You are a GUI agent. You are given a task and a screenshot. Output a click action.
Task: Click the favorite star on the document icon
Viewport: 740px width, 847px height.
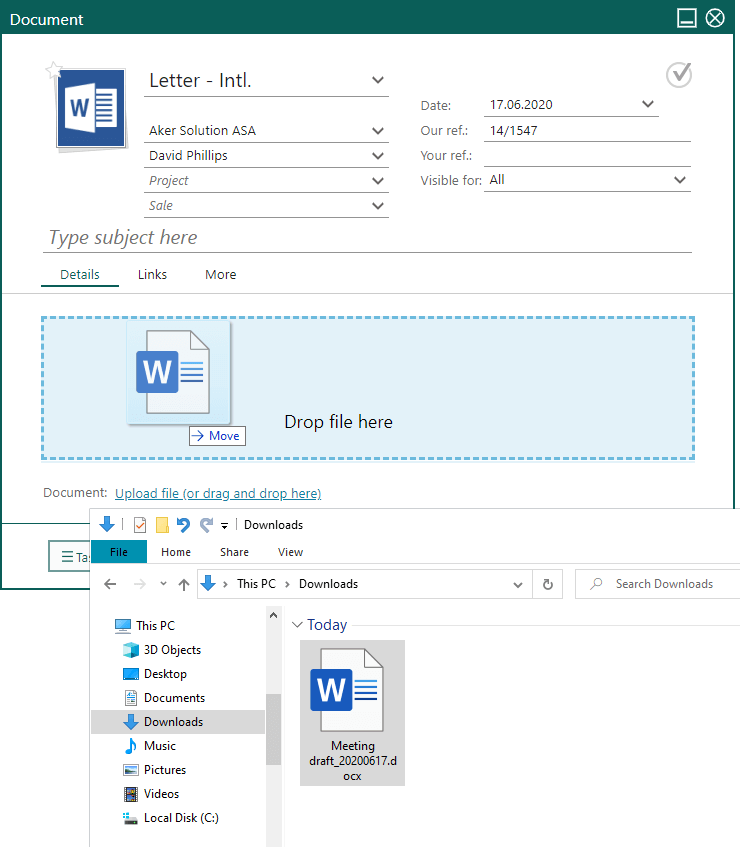tap(53, 69)
